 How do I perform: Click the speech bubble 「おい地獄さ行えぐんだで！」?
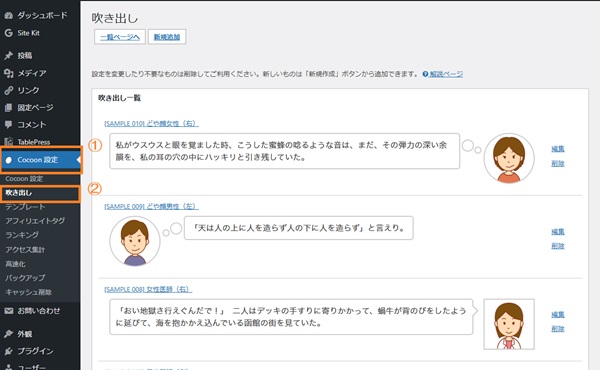[x=291, y=317]
